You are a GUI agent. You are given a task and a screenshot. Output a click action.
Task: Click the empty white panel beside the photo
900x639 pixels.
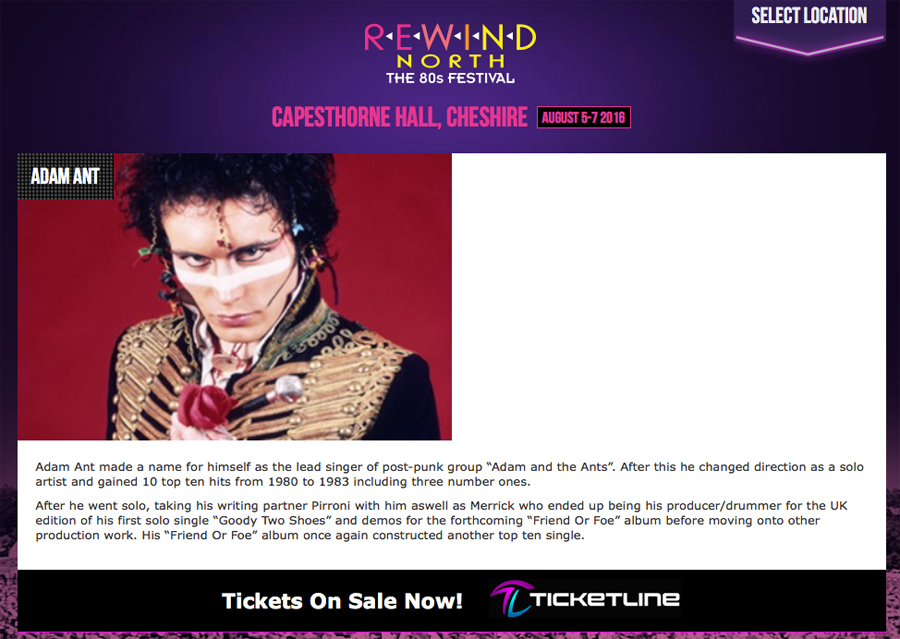click(669, 296)
